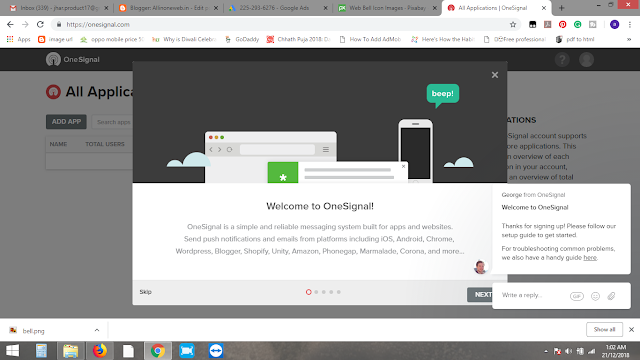The height and width of the screenshot is (360, 640).
Task: Open the volume control in tray
Action: [569, 351]
